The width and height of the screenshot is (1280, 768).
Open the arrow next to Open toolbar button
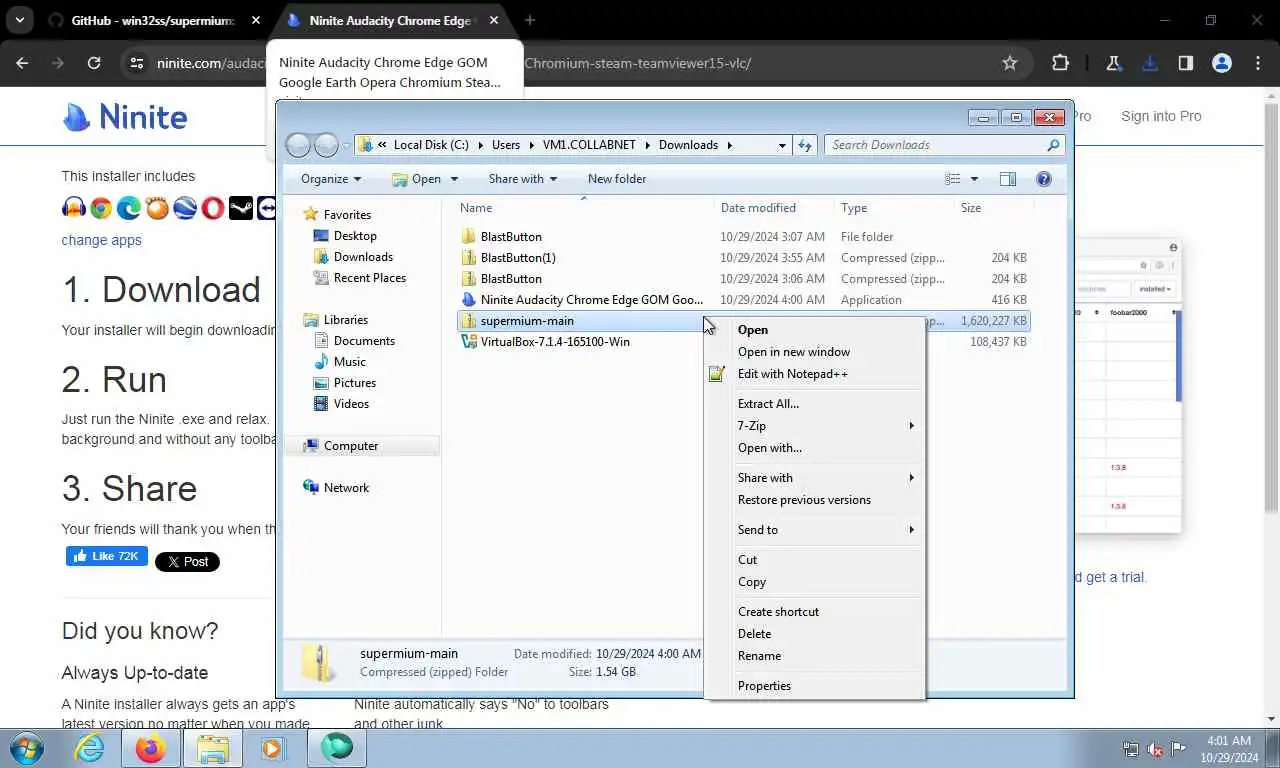[454, 179]
